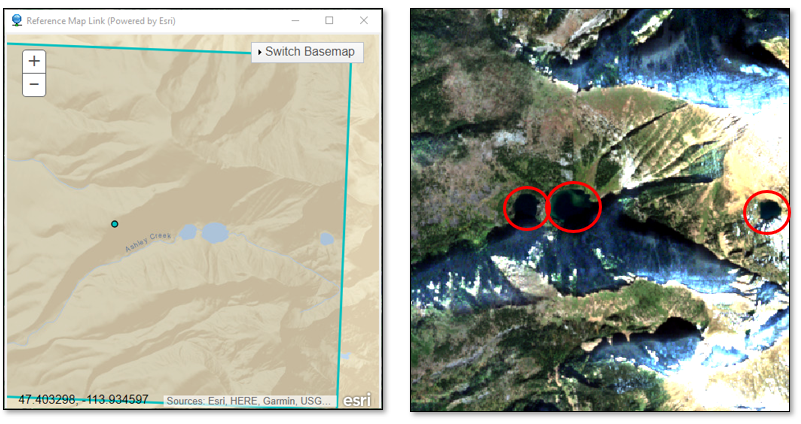Viewport: 801px width, 424px height.
Task: Click the rightmost red circle in satellite image
Action: pos(767,212)
